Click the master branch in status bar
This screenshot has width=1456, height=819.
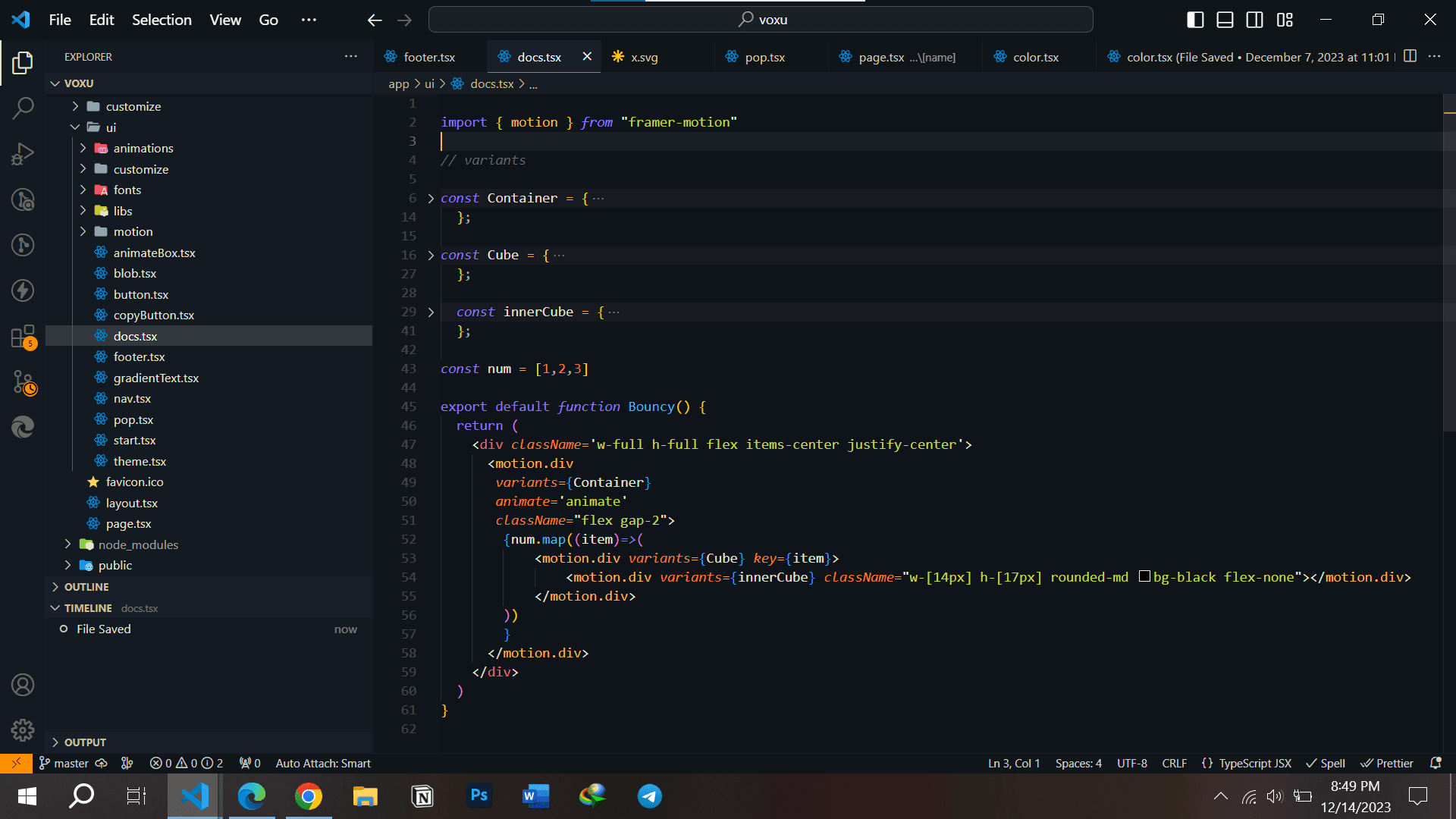[64, 764]
